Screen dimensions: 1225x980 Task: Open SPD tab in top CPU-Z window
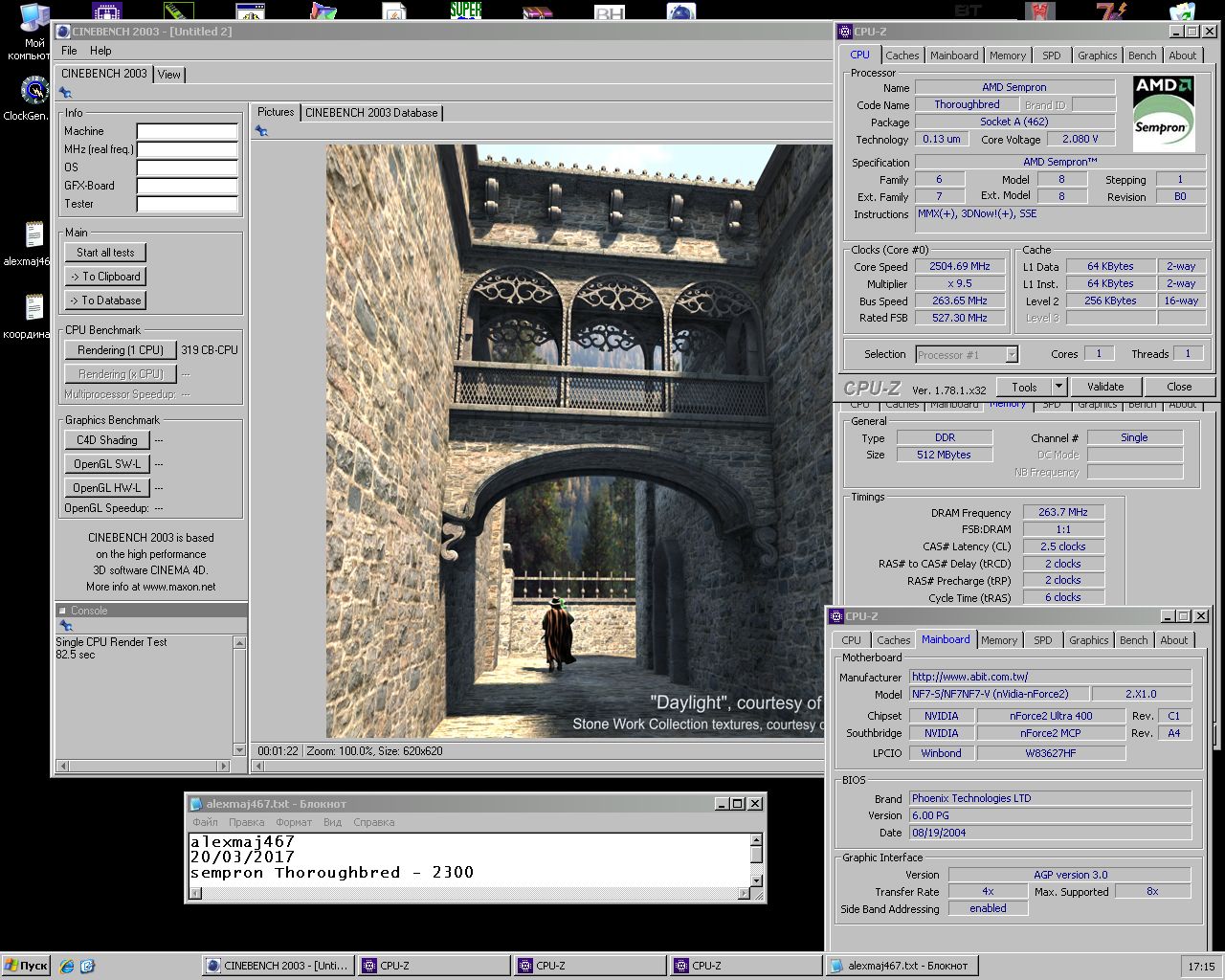coord(1052,56)
